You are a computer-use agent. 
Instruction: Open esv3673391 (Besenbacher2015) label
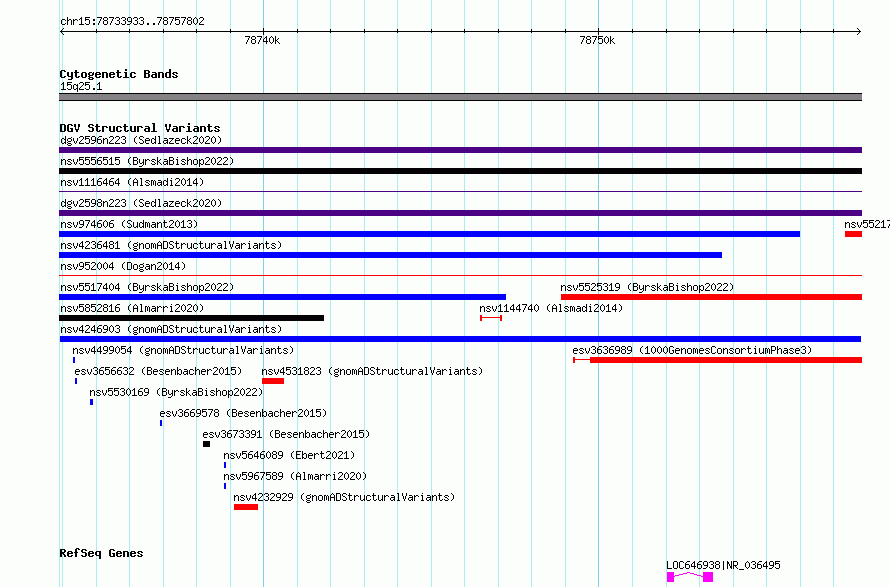point(286,434)
